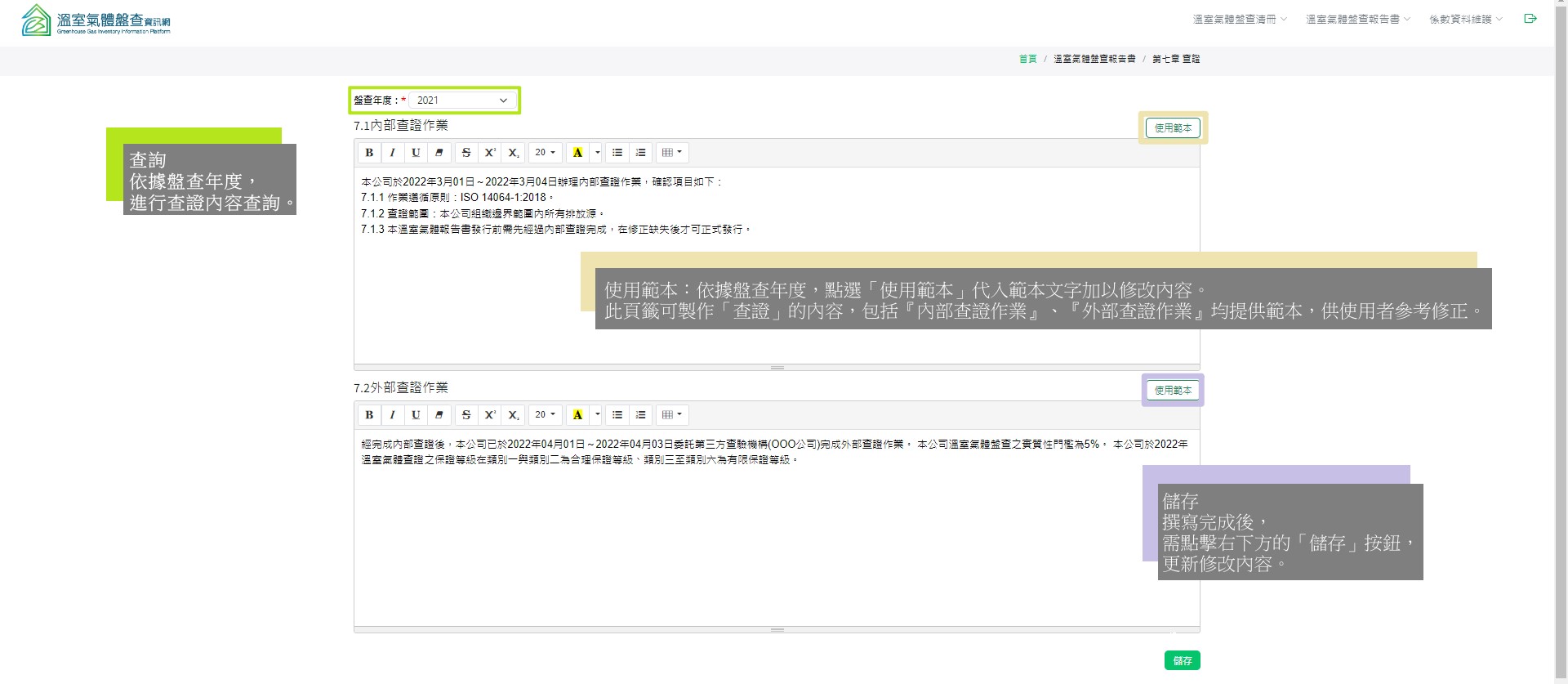Open the 溫室氣體盤查清冊 menu
Viewport: 1568px width, 684px height.
click(1239, 20)
